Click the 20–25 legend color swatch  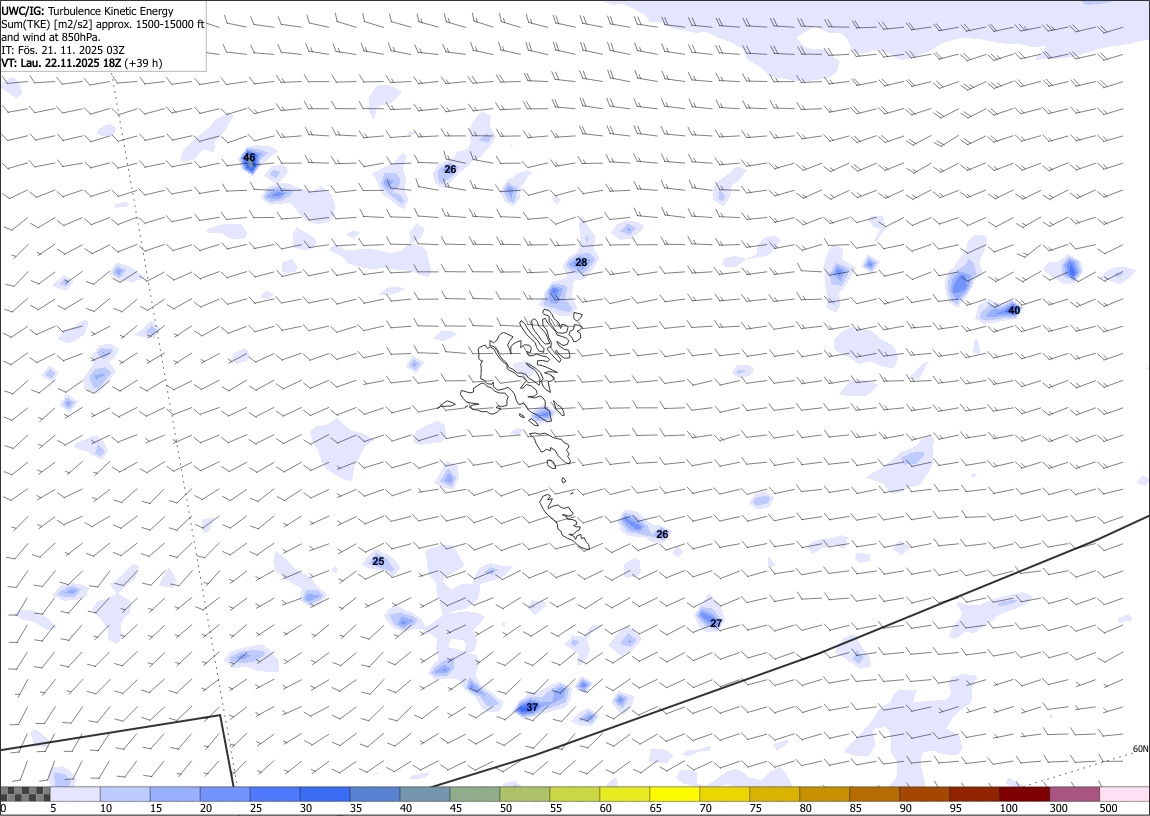coord(224,794)
